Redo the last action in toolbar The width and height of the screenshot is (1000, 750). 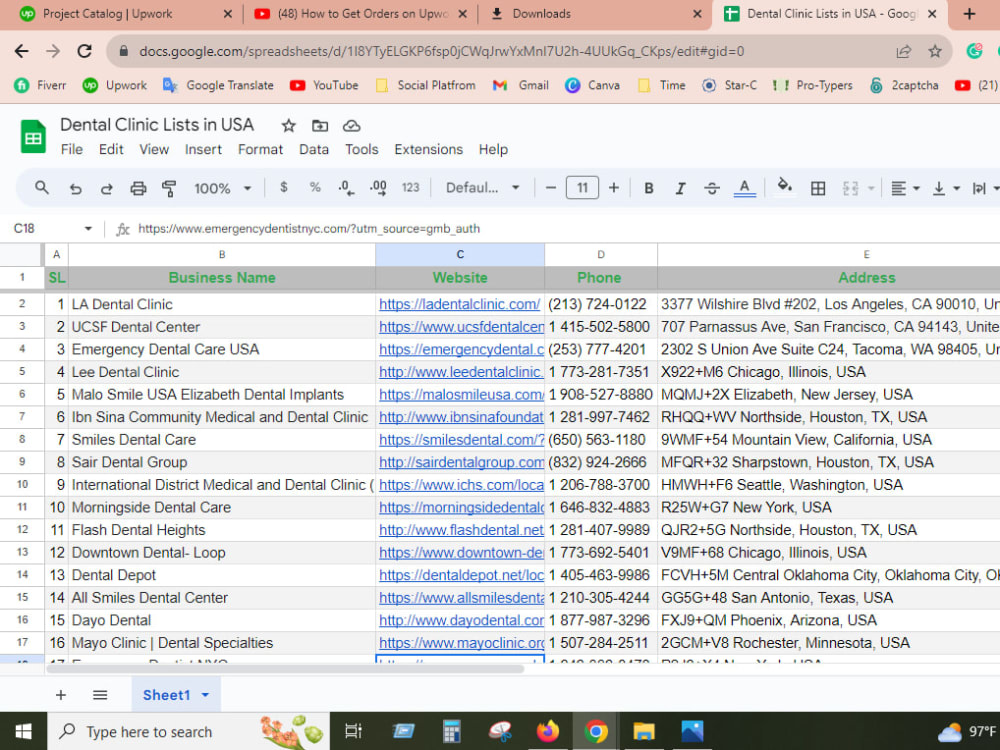(x=107, y=188)
